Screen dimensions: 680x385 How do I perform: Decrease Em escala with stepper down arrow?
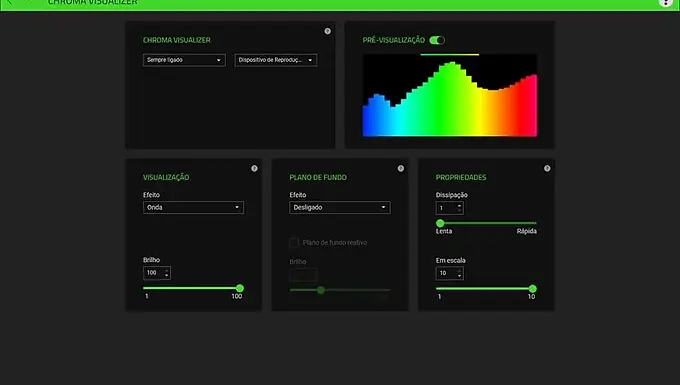(459, 276)
